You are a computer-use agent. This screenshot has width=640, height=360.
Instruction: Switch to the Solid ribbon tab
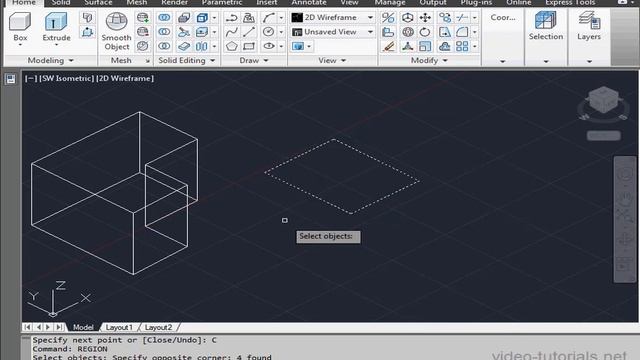tap(61, 2)
